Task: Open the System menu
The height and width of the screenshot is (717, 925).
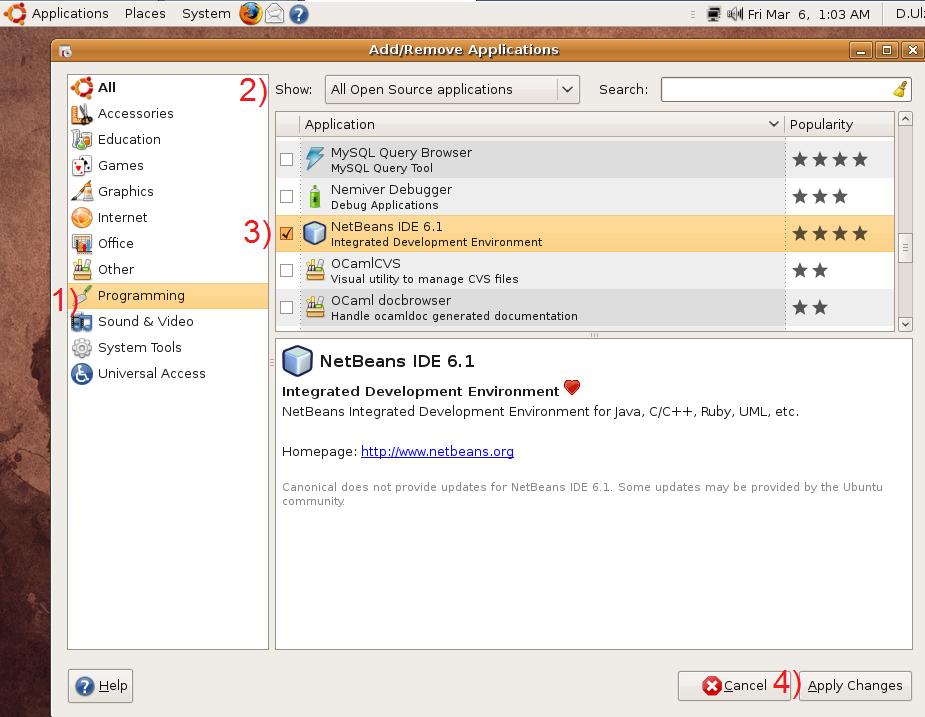Action: [205, 13]
